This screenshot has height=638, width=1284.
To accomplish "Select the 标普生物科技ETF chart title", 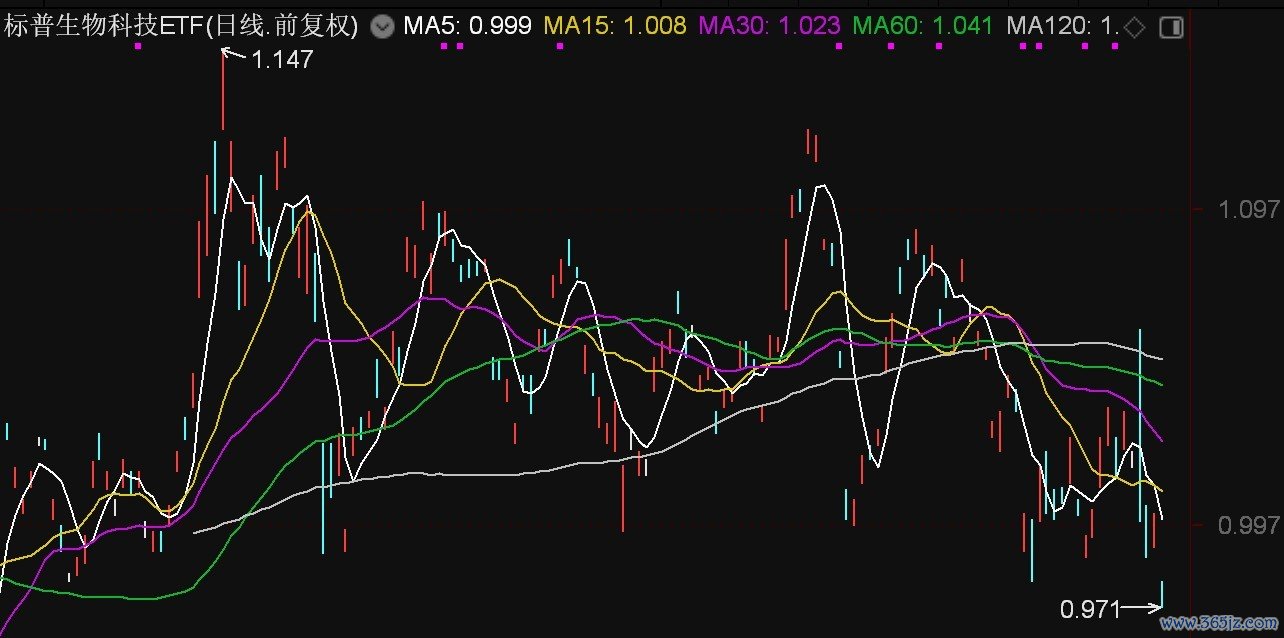I will coord(181,27).
